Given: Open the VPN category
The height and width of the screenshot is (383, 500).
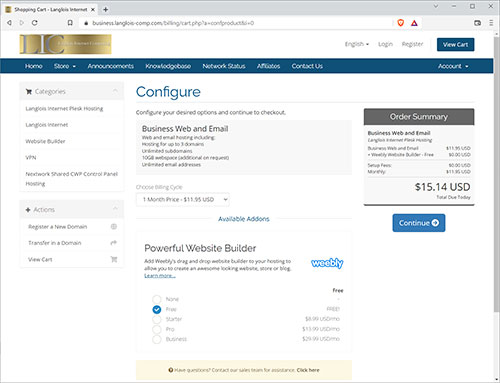Looking at the screenshot, I should tap(31, 158).
